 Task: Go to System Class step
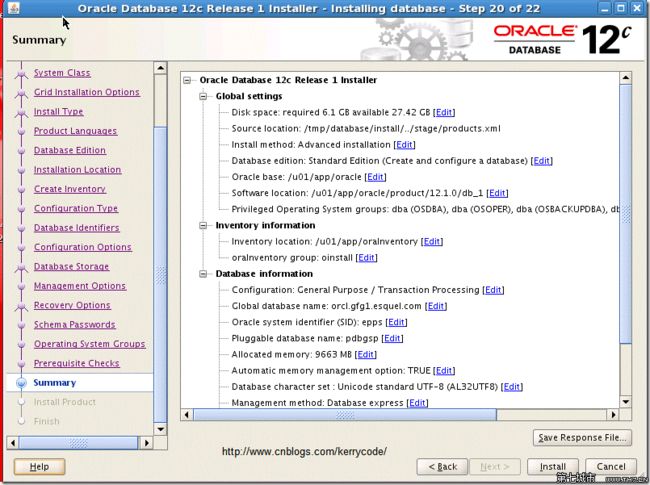coord(62,73)
